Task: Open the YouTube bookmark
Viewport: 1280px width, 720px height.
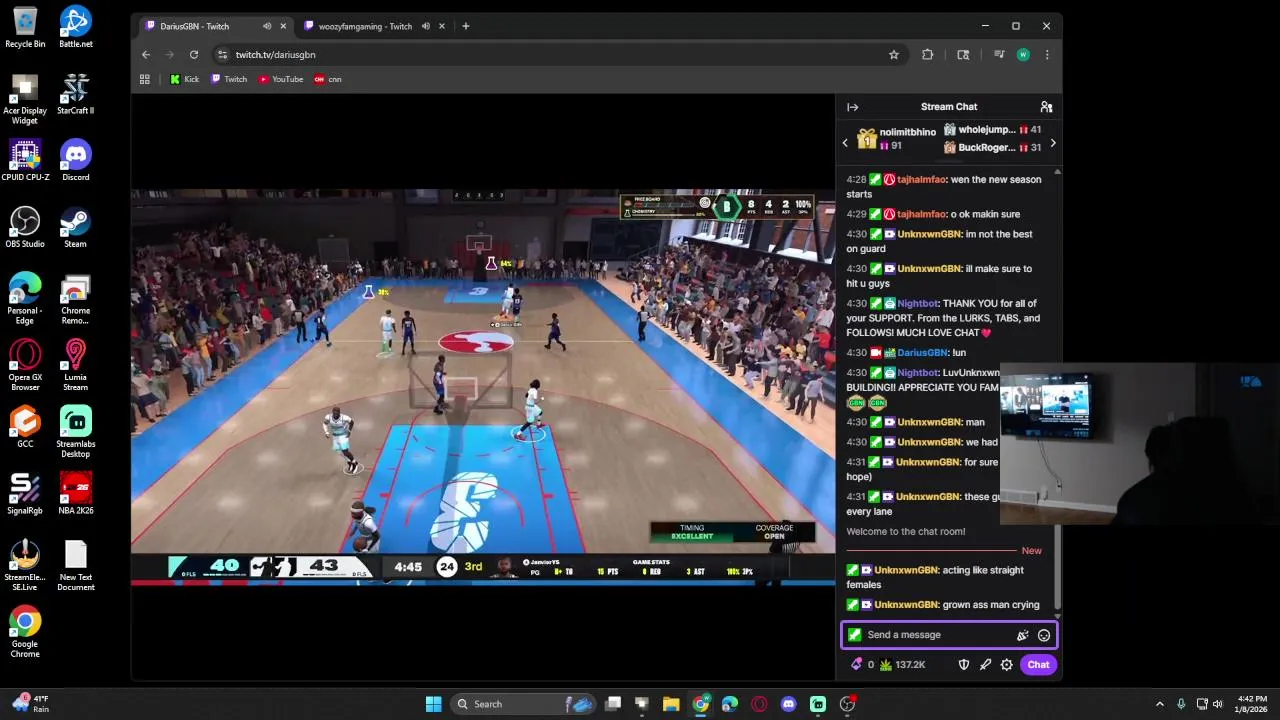Action: [281, 79]
